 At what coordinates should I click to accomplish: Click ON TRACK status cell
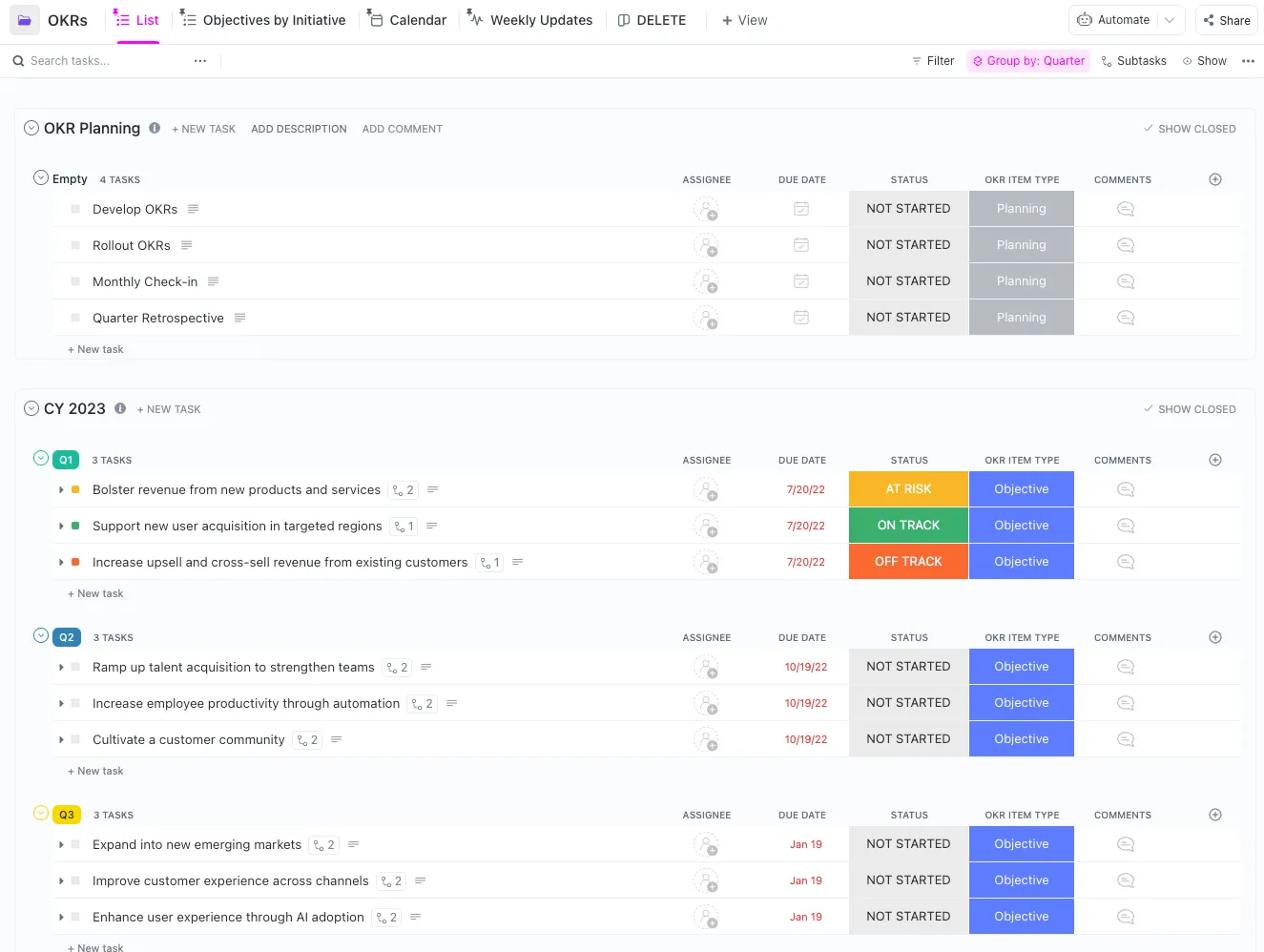(908, 526)
